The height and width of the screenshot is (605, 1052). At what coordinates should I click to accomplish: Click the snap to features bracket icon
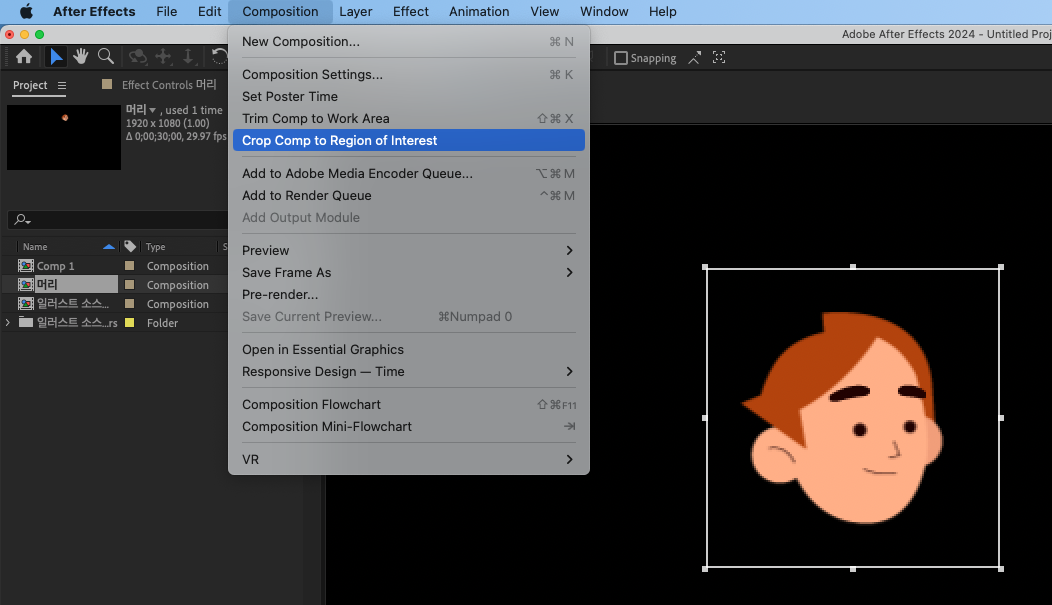[719, 58]
